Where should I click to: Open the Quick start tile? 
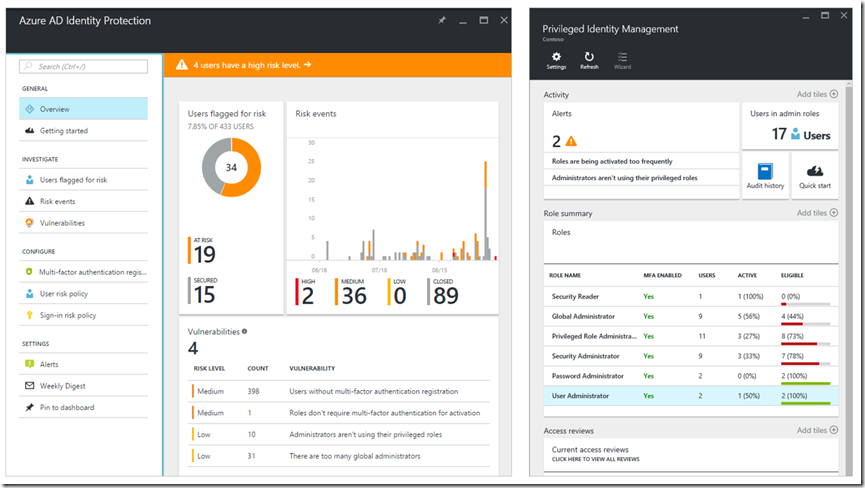coord(815,176)
